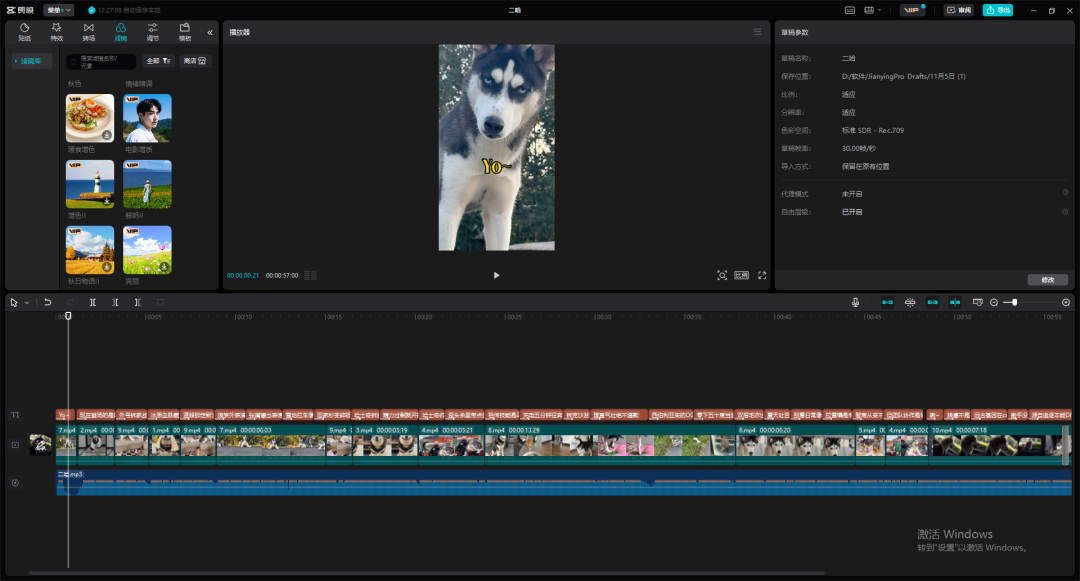The height and width of the screenshot is (581, 1080).
Task: Click the keyboard shortcuts icon in title bar
Action: click(x=849, y=10)
